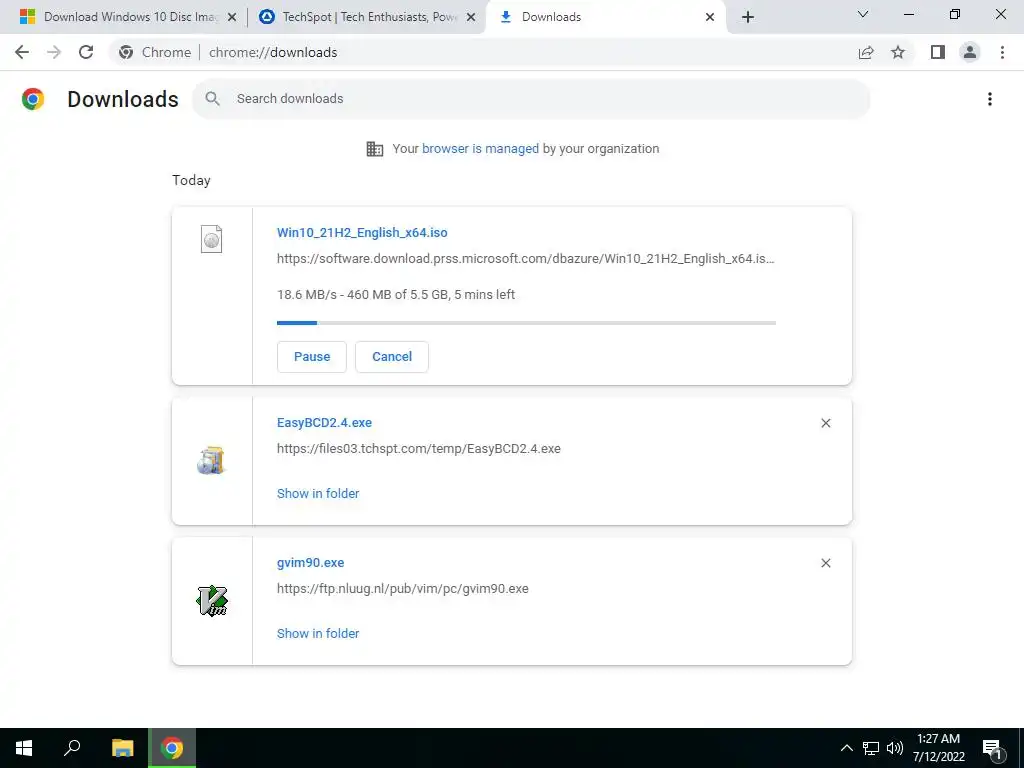Remove EasyBCD2.4.exe from the list
1024x768 pixels.
point(825,423)
